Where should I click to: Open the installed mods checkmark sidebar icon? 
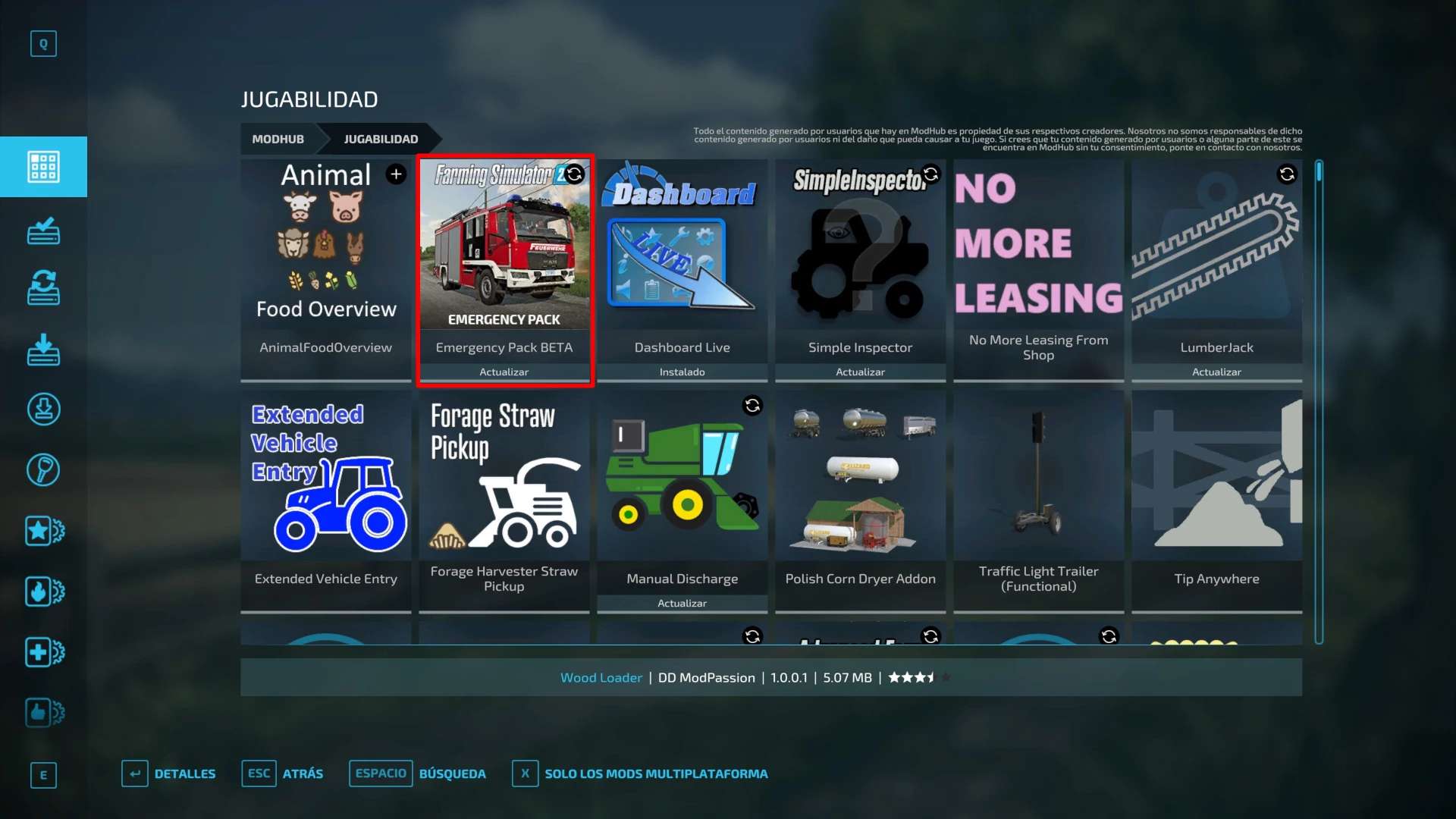[43, 231]
